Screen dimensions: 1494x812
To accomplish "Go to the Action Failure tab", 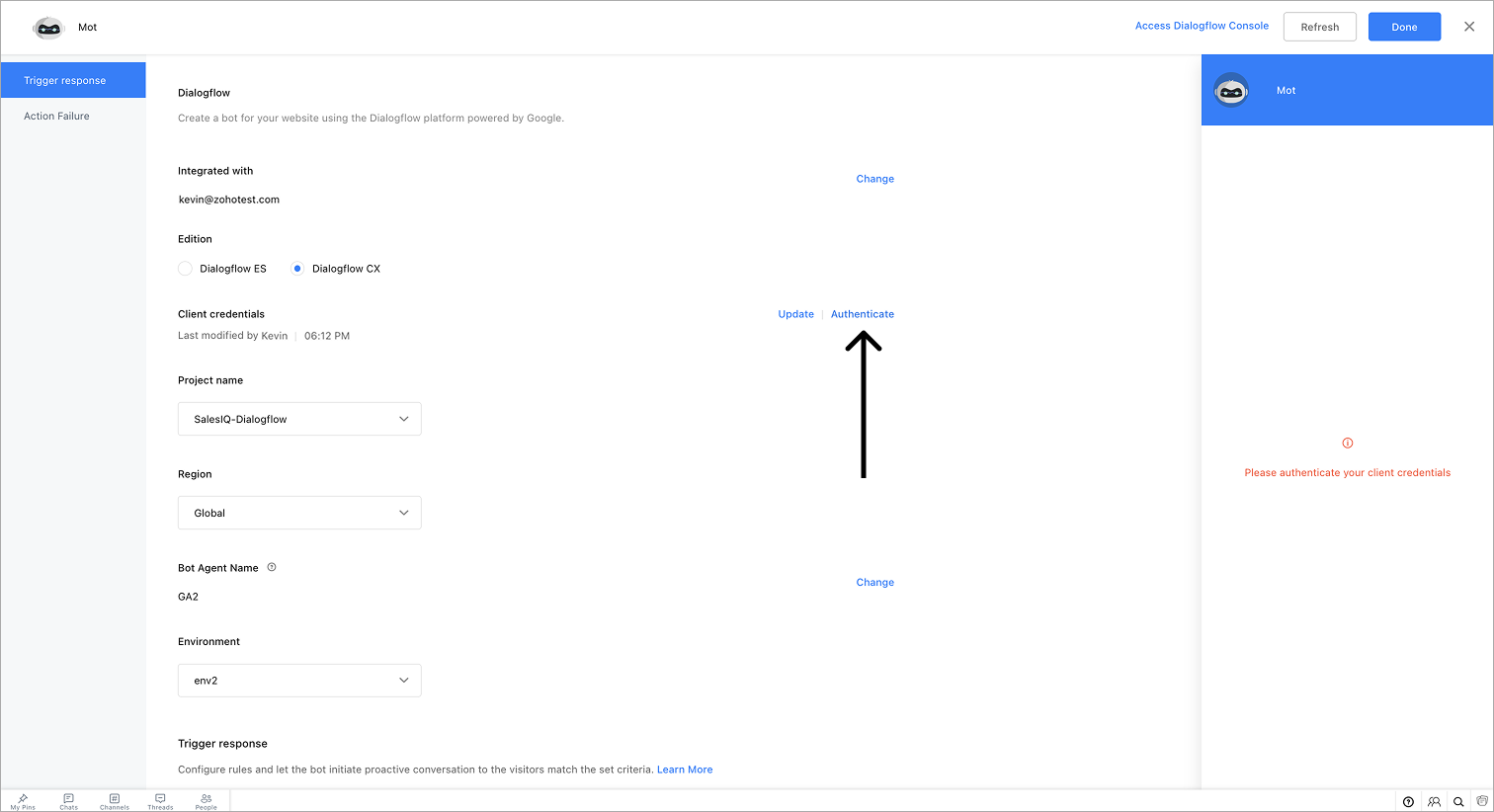I will 57,117.
